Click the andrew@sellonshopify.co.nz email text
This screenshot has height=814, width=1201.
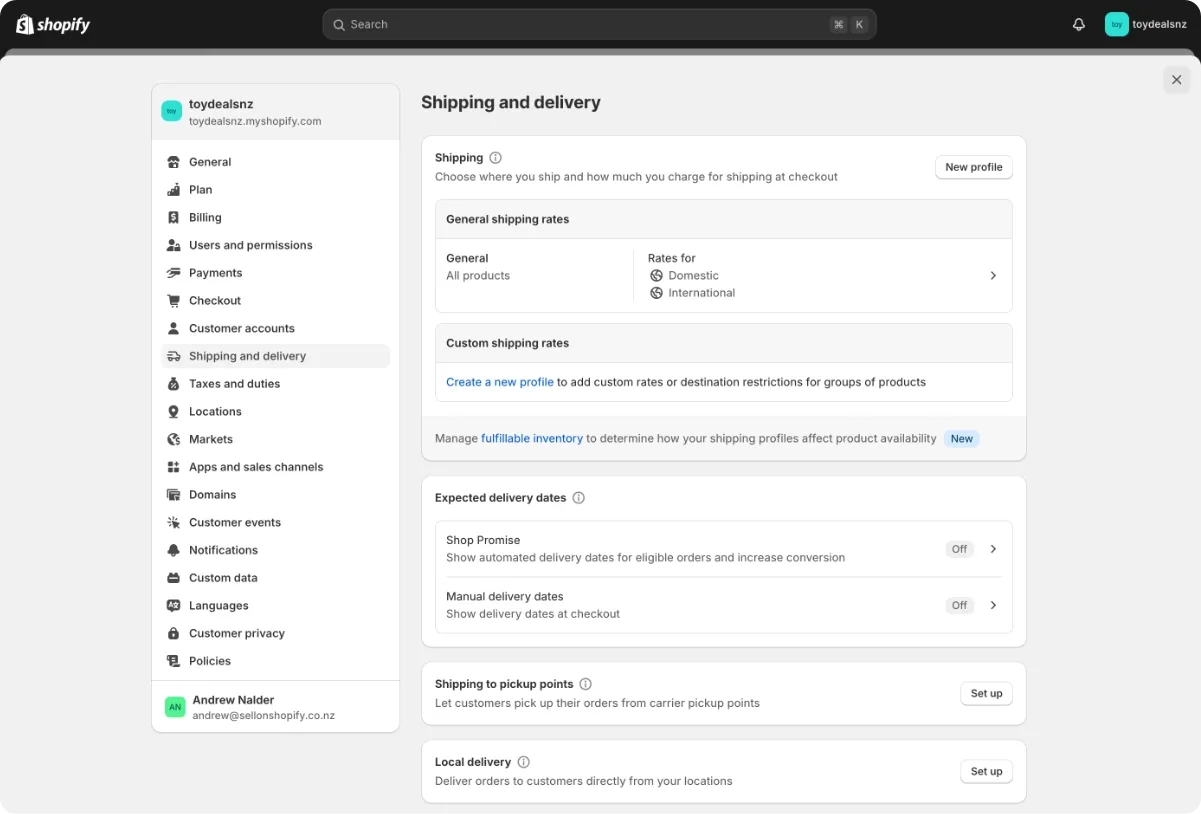click(263, 716)
